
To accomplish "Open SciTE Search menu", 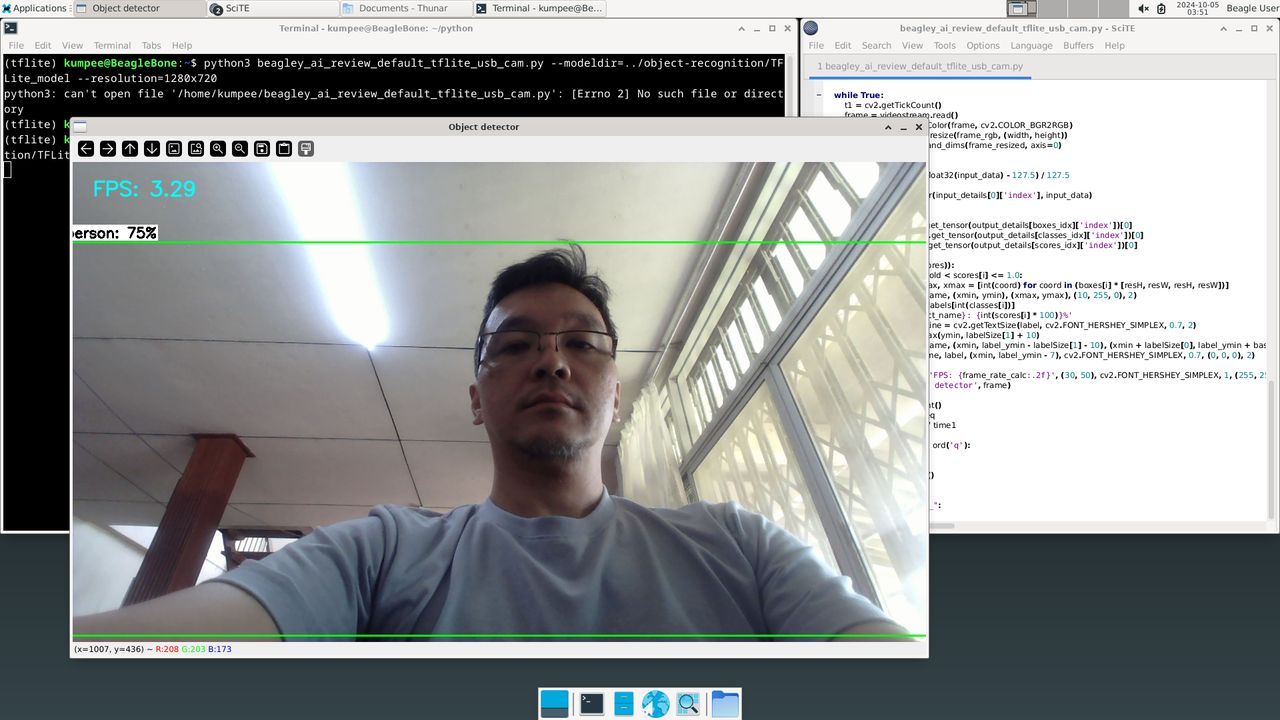I will [876, 45].
